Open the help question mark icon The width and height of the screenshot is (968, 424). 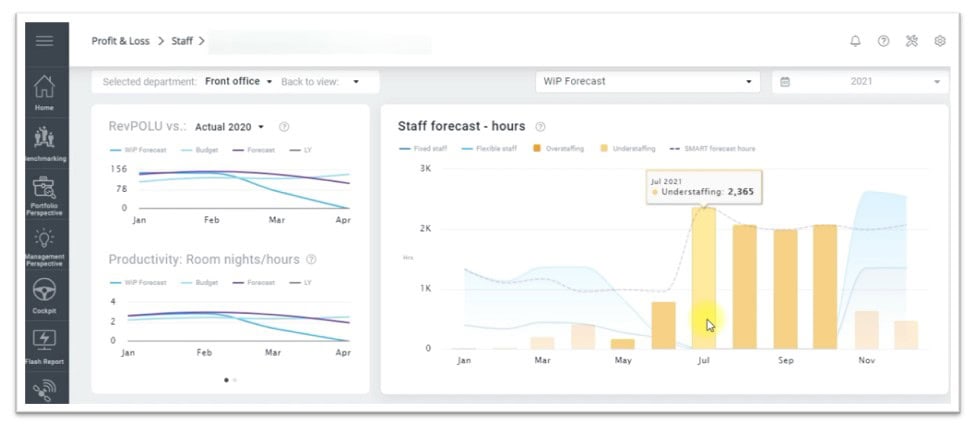click(x=883, y=41)
